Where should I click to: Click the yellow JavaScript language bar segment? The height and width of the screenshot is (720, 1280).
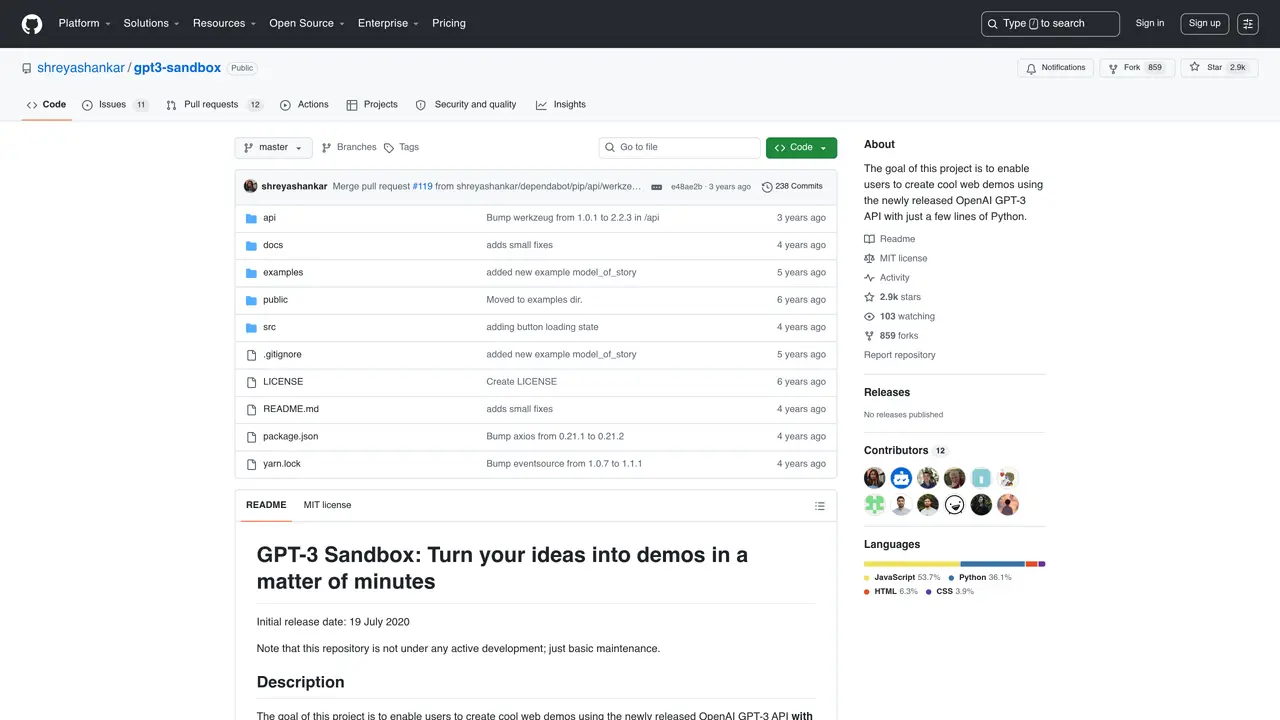tap(912, 564)
